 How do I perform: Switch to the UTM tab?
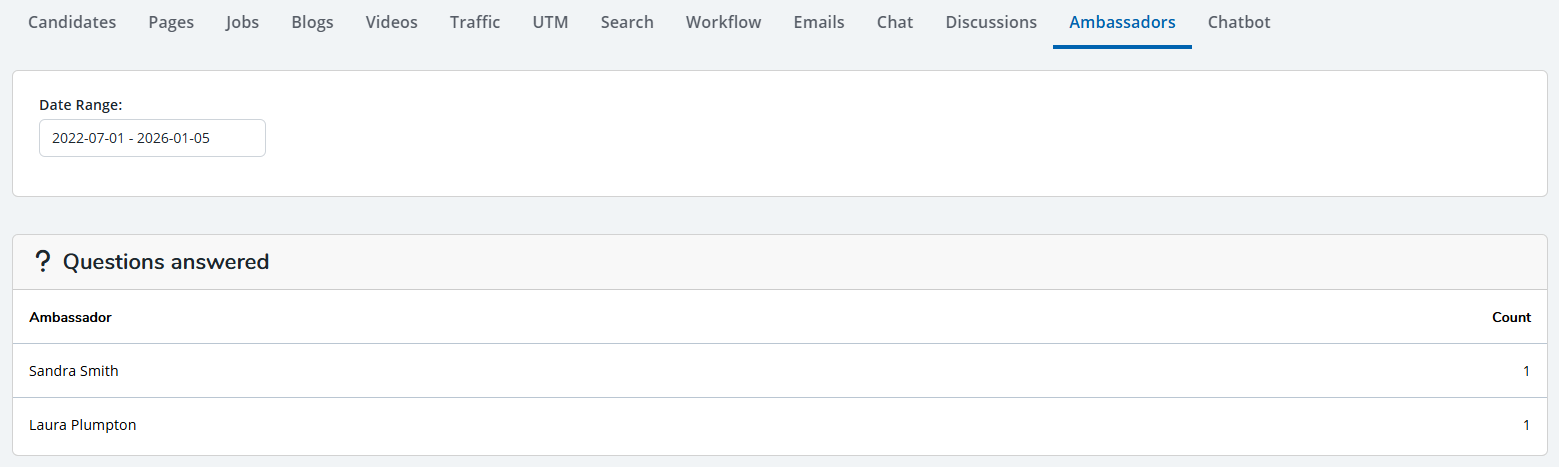click(550, 22)
